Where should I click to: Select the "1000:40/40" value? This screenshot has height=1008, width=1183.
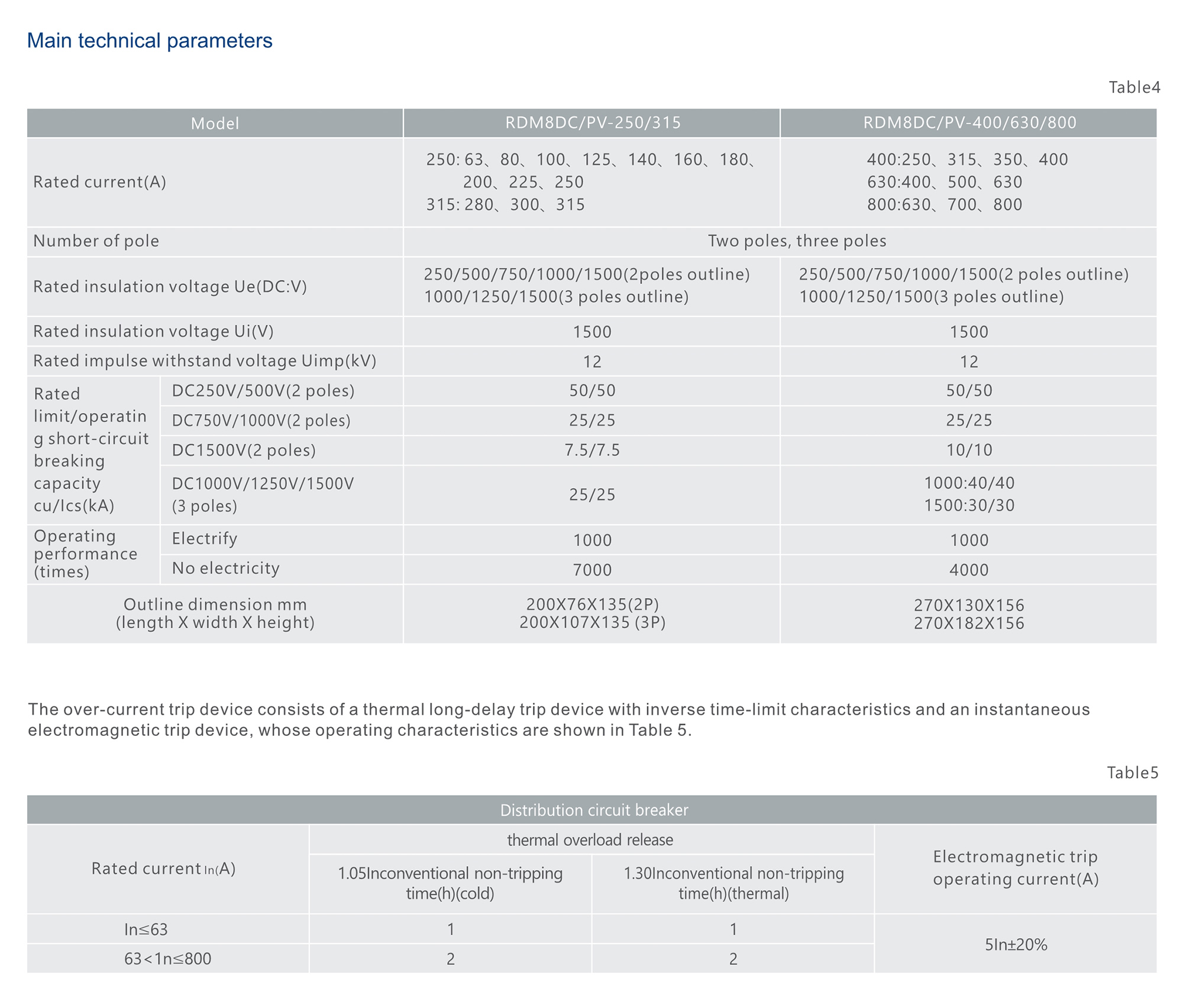click(x=969, y=483)
